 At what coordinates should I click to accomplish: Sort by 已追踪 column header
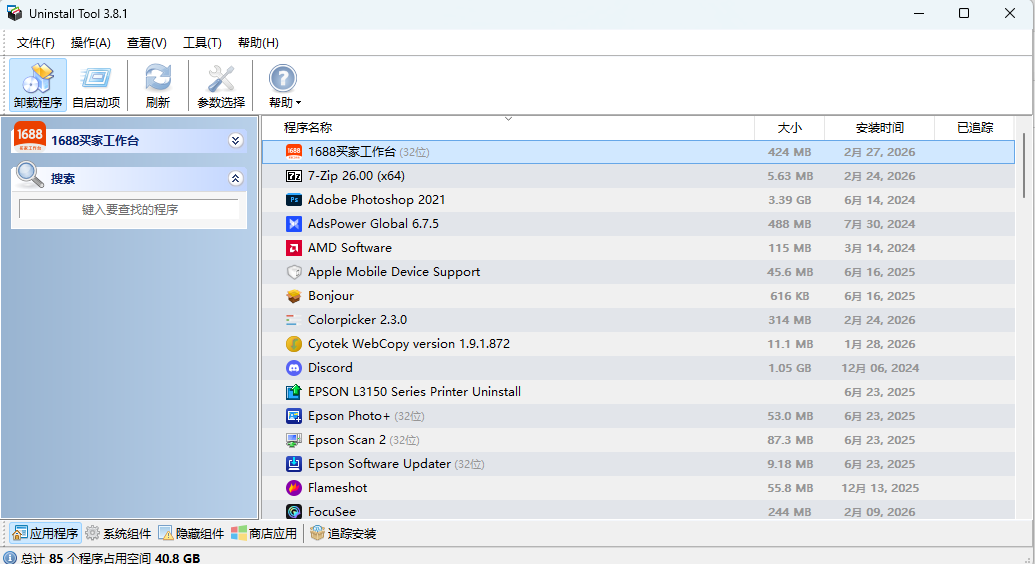click(x=975, y=127)
